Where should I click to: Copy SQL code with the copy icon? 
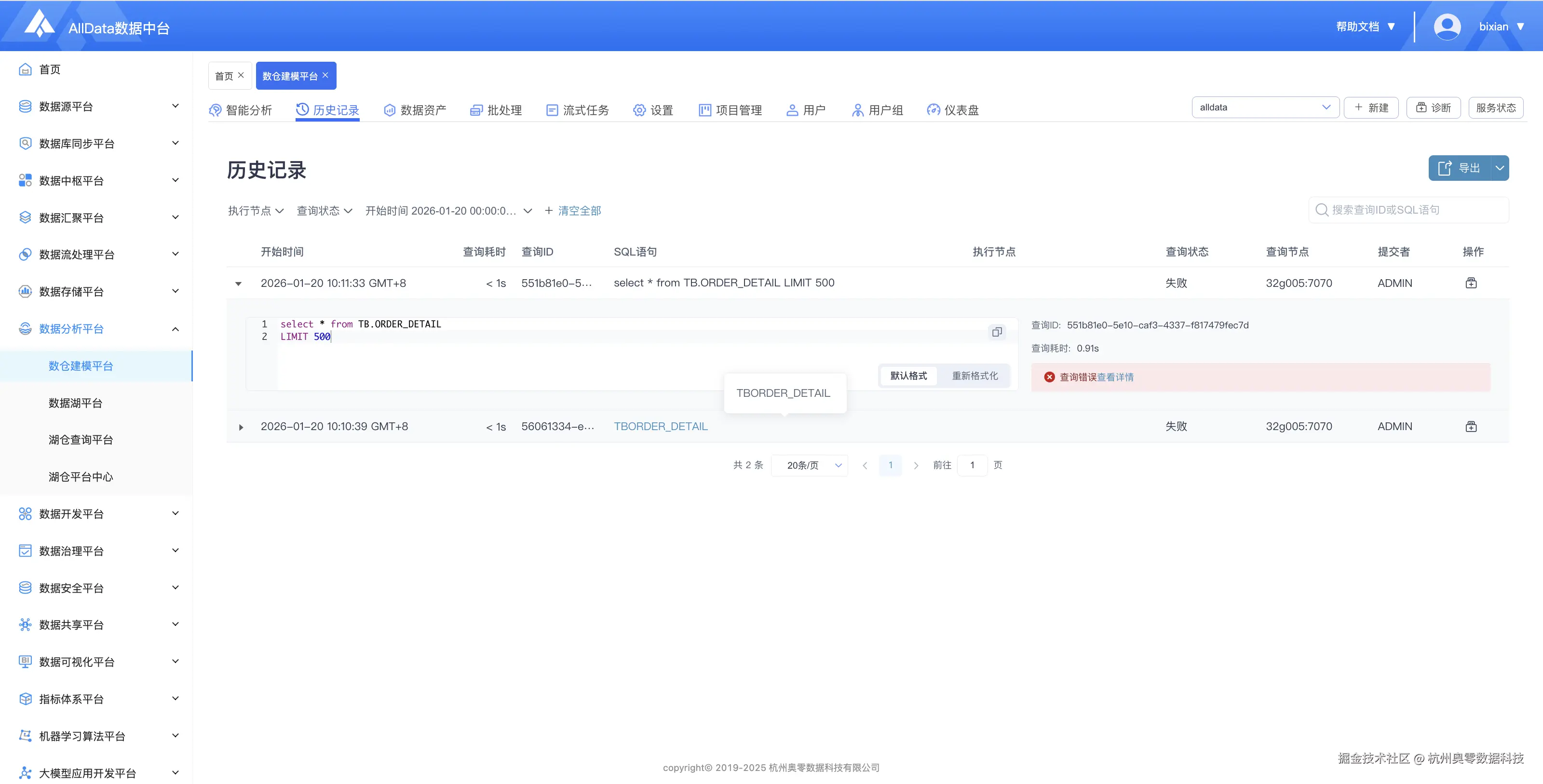997,332
